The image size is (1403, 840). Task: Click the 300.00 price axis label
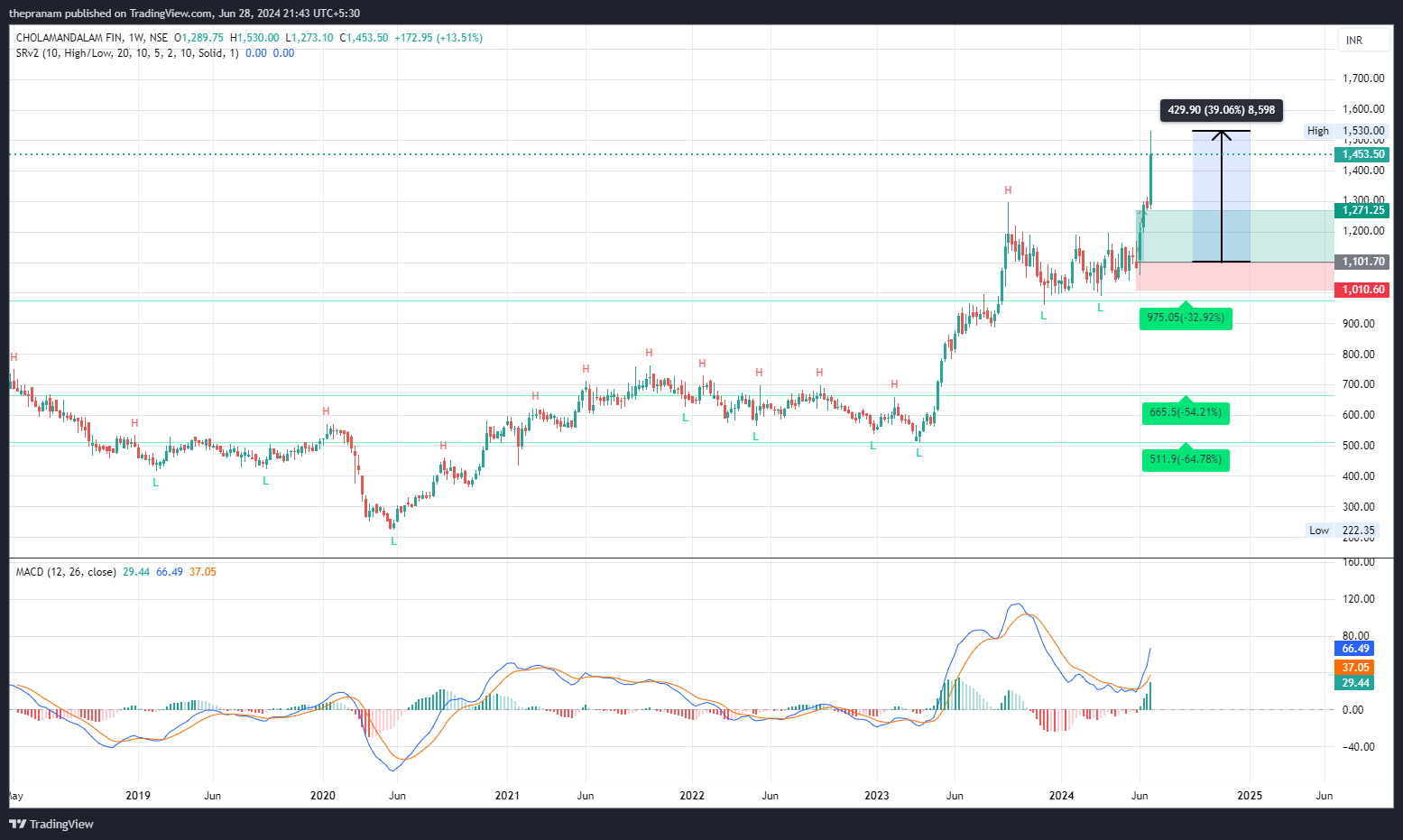point(1359,507)
